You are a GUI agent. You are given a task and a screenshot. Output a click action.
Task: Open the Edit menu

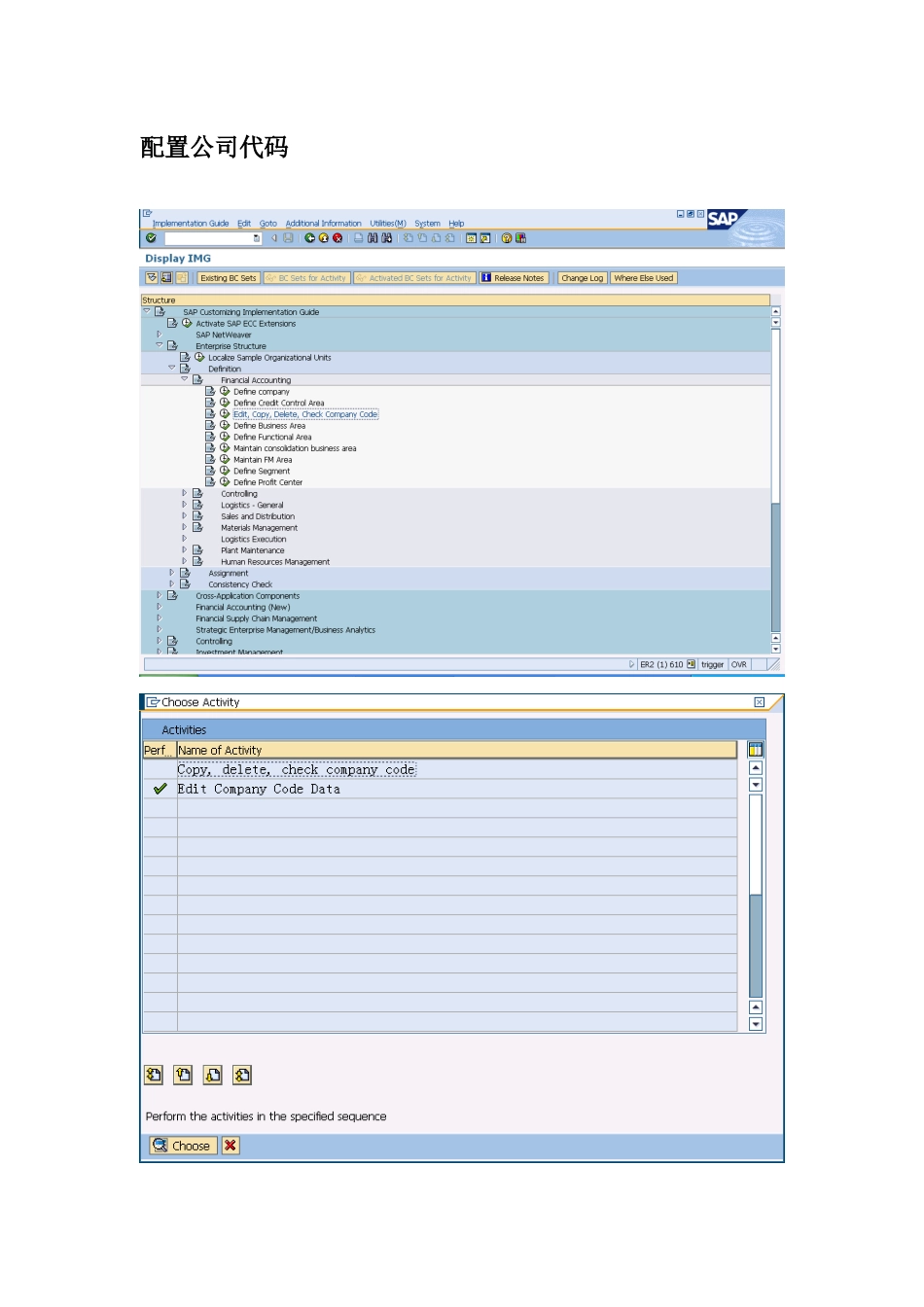[x=244, y=224]
